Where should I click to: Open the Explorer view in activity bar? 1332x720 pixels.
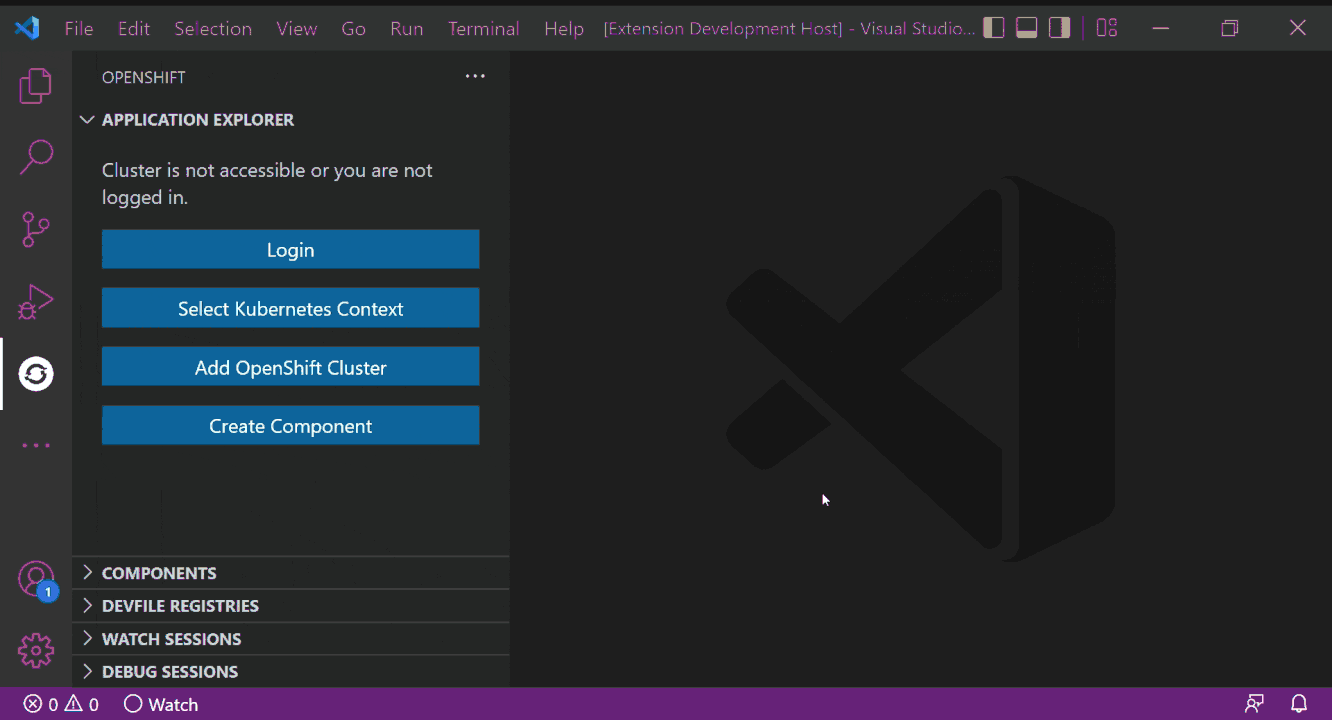click(36, 86)
